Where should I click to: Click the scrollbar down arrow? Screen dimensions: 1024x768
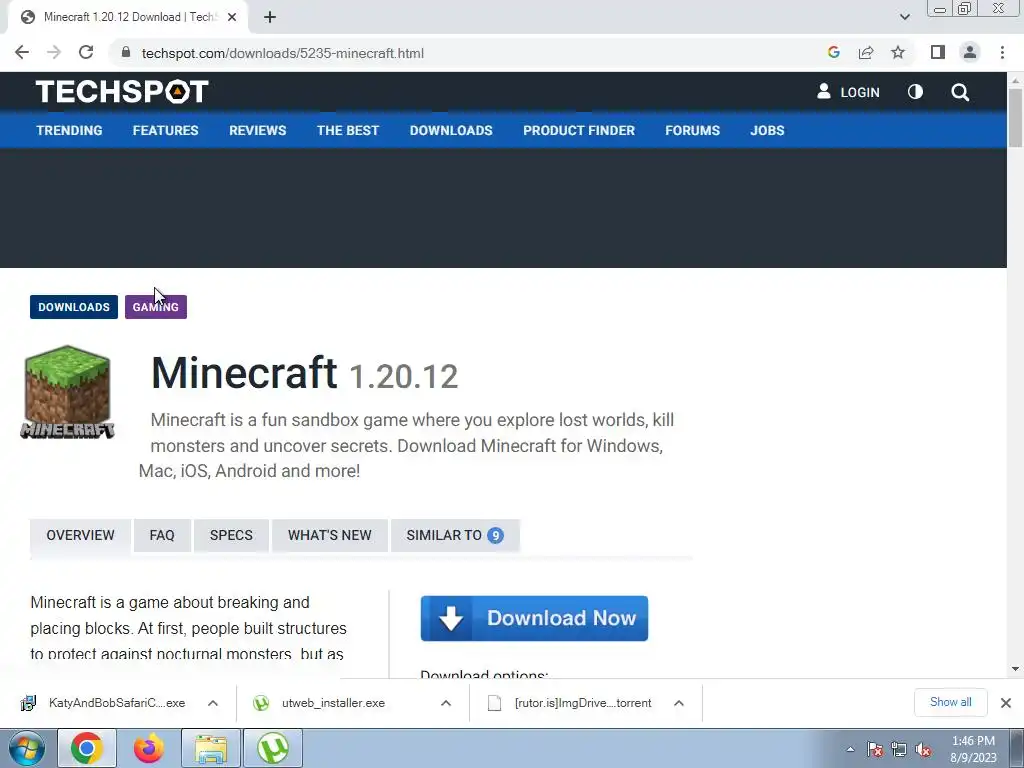(x=1015, y=669)
